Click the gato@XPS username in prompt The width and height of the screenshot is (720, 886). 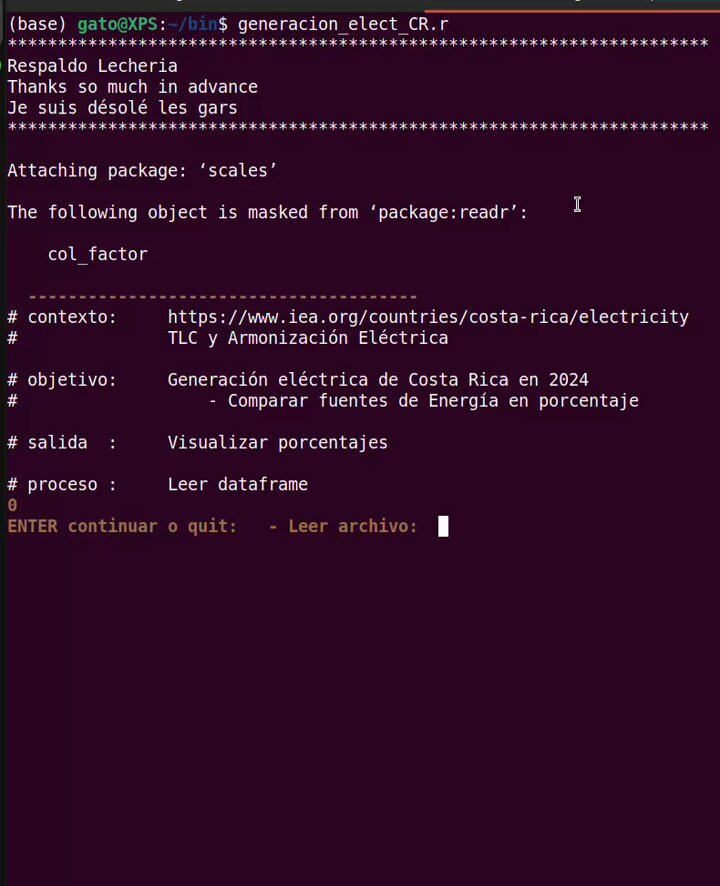pos(118,24)
